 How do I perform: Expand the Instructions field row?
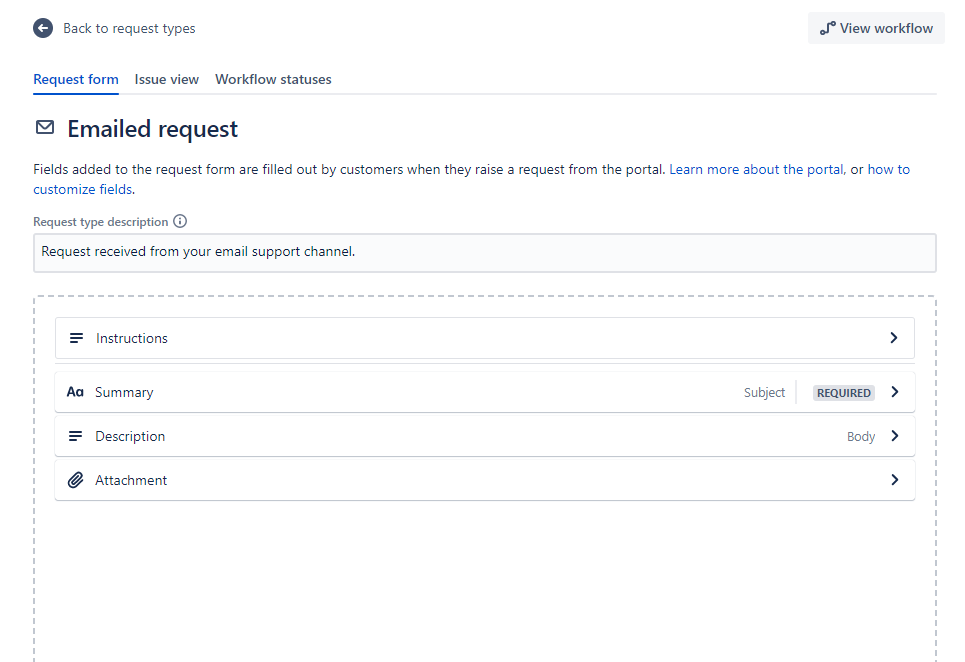[x=894, y=338]
